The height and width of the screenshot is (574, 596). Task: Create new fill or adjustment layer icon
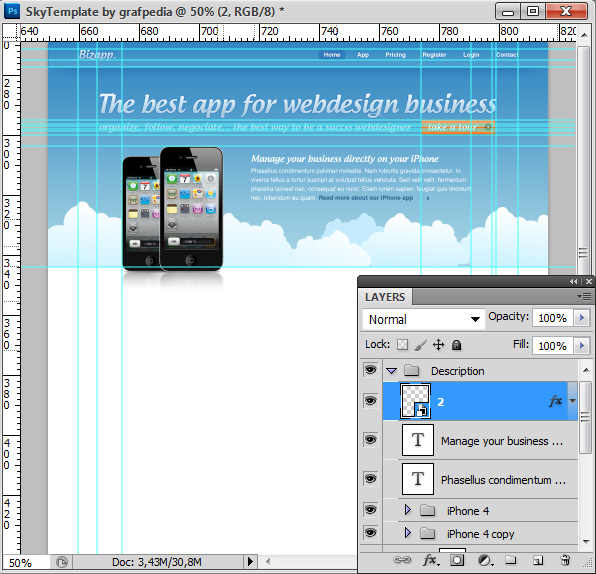coord(485,560)
